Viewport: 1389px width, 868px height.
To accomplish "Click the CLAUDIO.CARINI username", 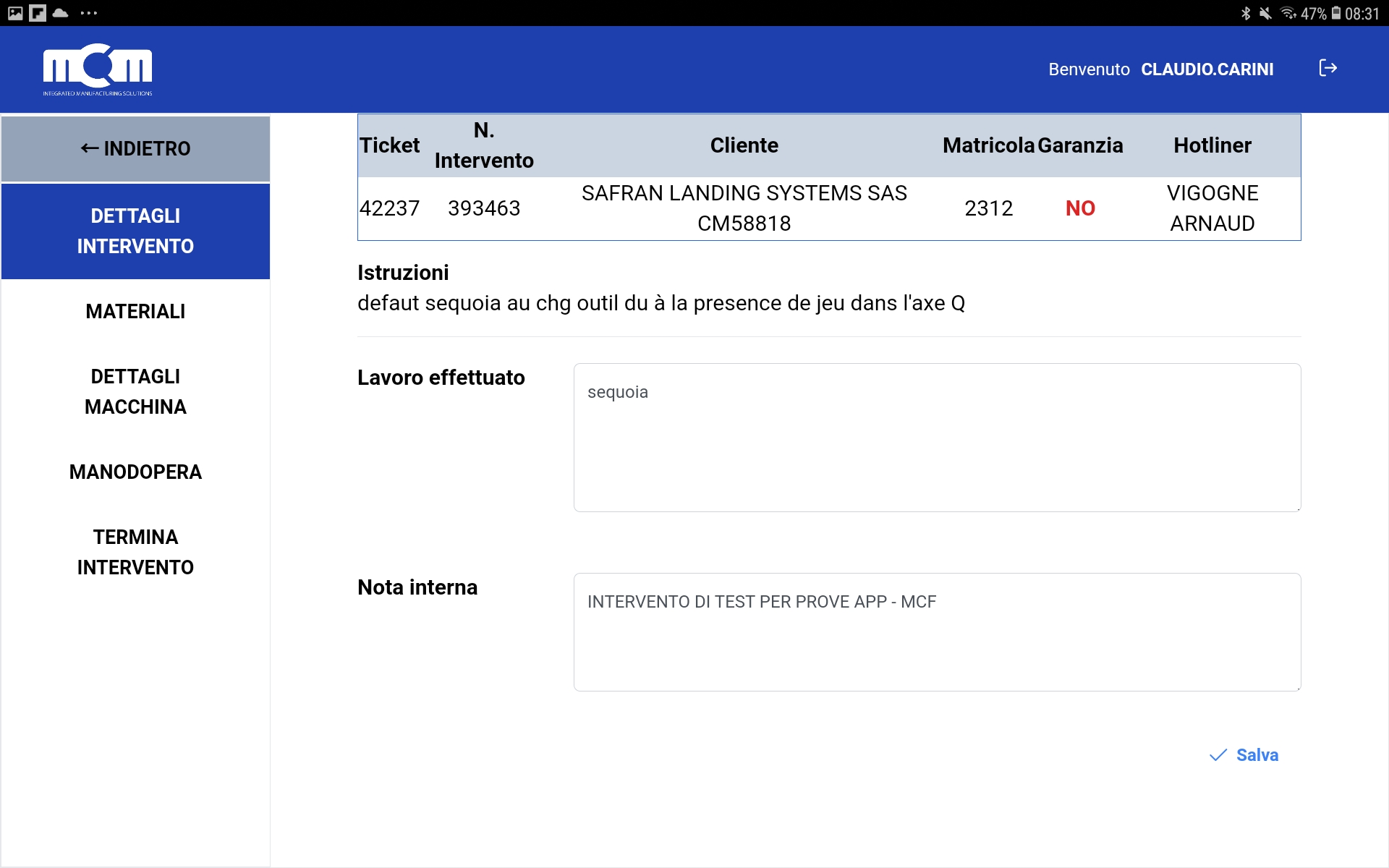I will (1207, 69).
